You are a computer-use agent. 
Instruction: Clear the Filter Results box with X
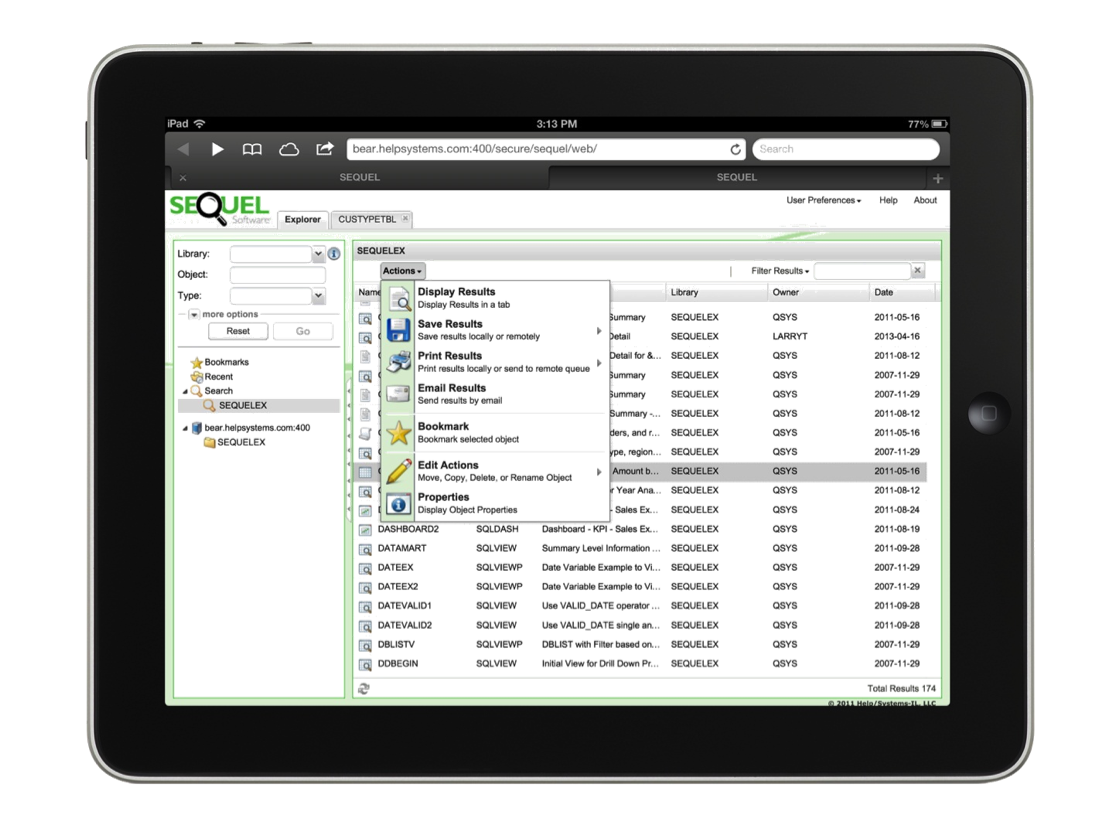[918, 270]
